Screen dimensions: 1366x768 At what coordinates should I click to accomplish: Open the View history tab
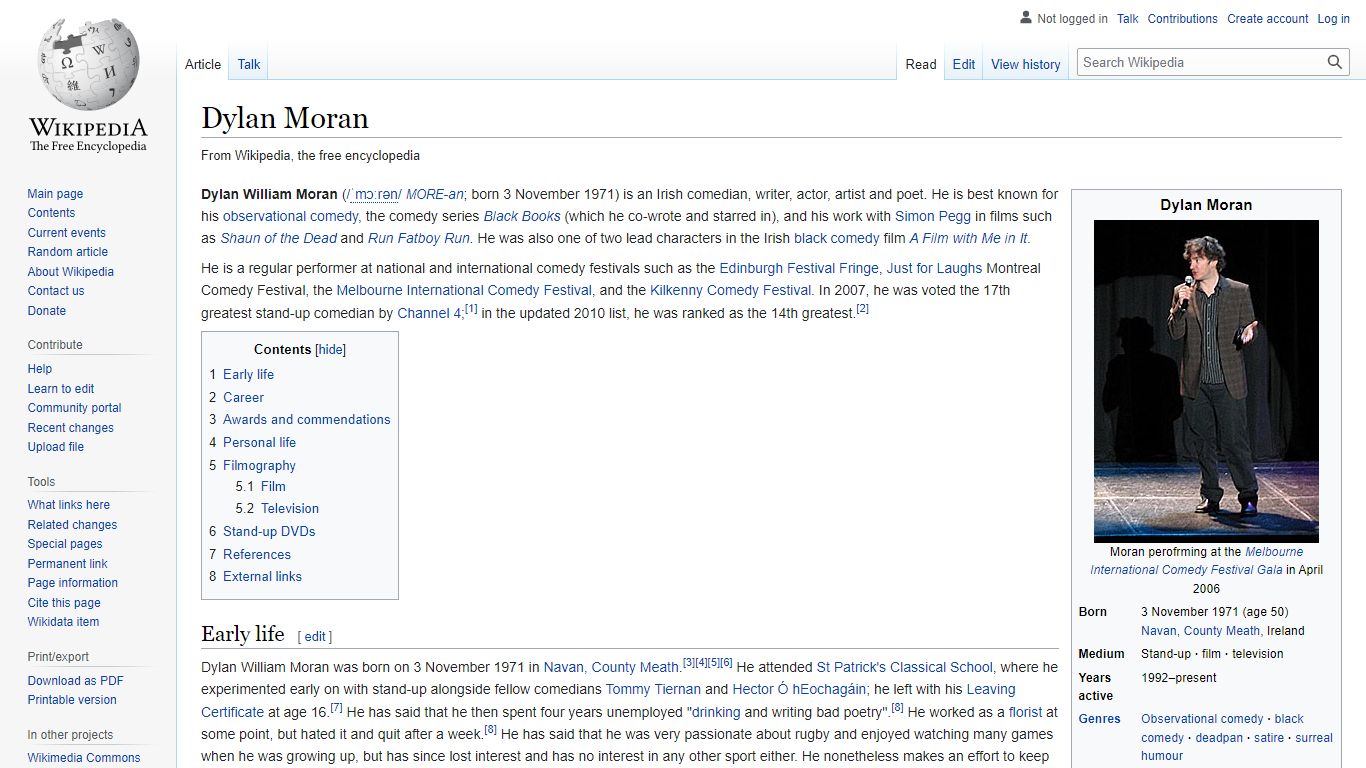click(1026, 64)
